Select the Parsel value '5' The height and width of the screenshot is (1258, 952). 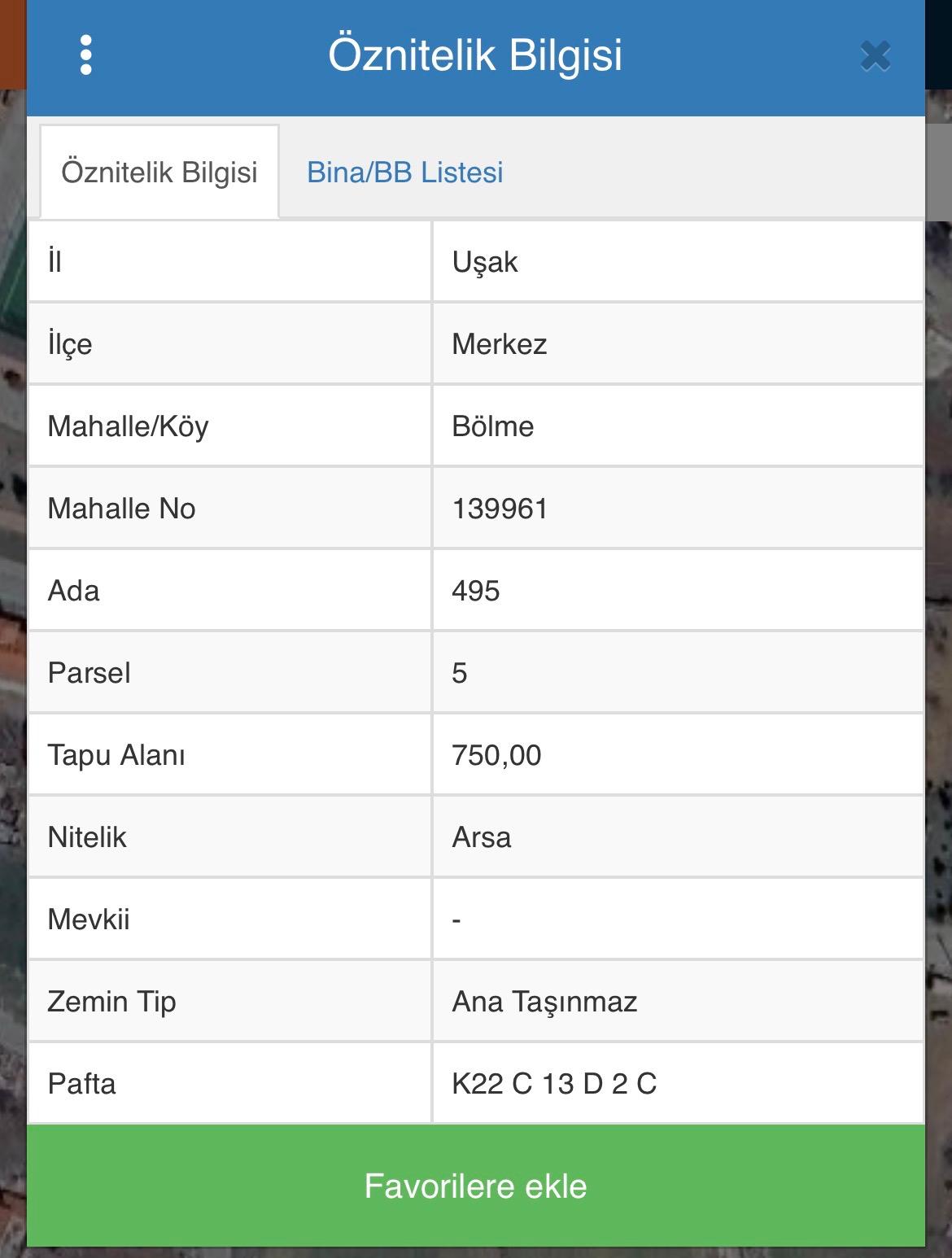(460, 673)
